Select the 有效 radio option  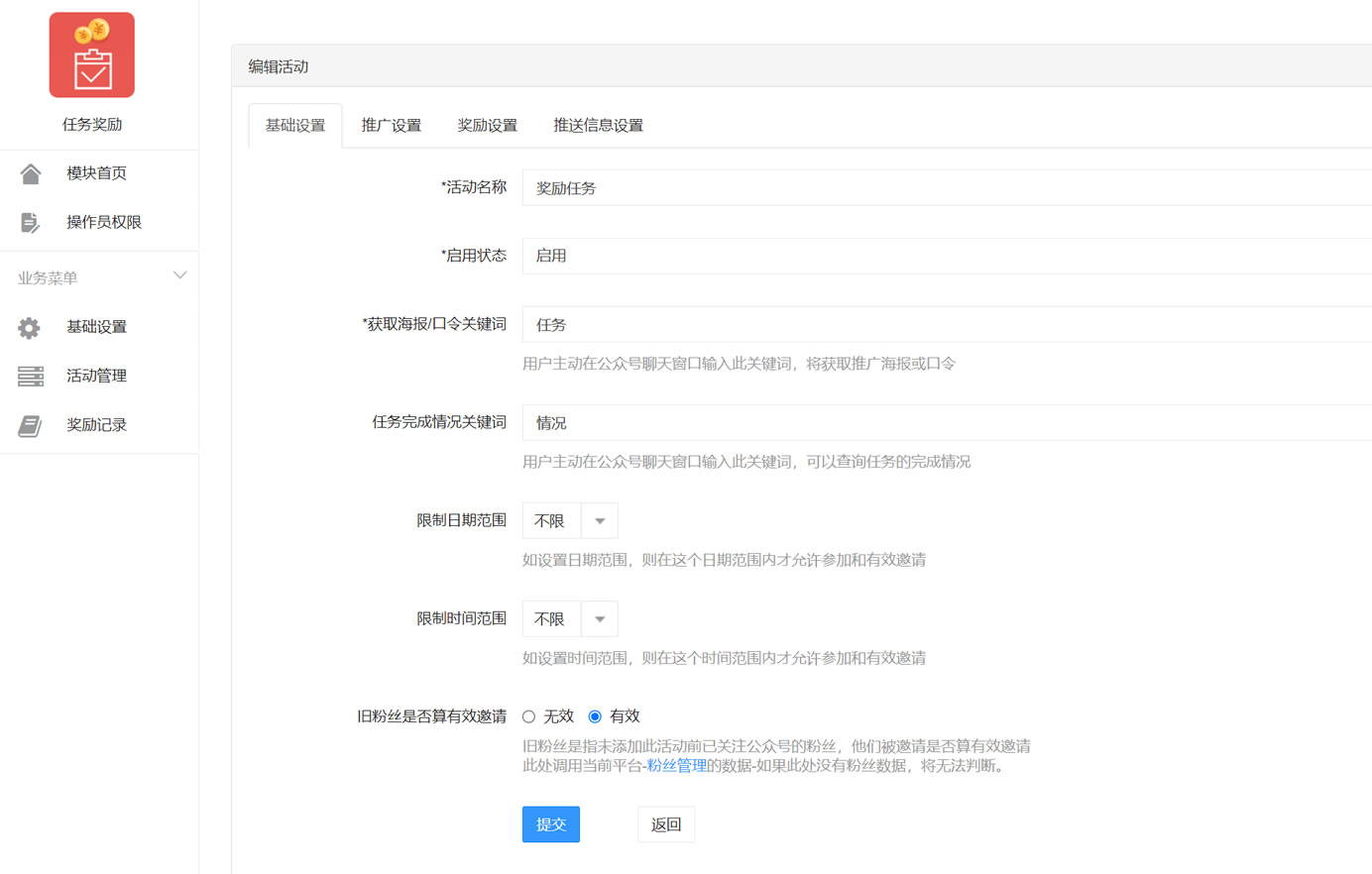tap(595, 716)
